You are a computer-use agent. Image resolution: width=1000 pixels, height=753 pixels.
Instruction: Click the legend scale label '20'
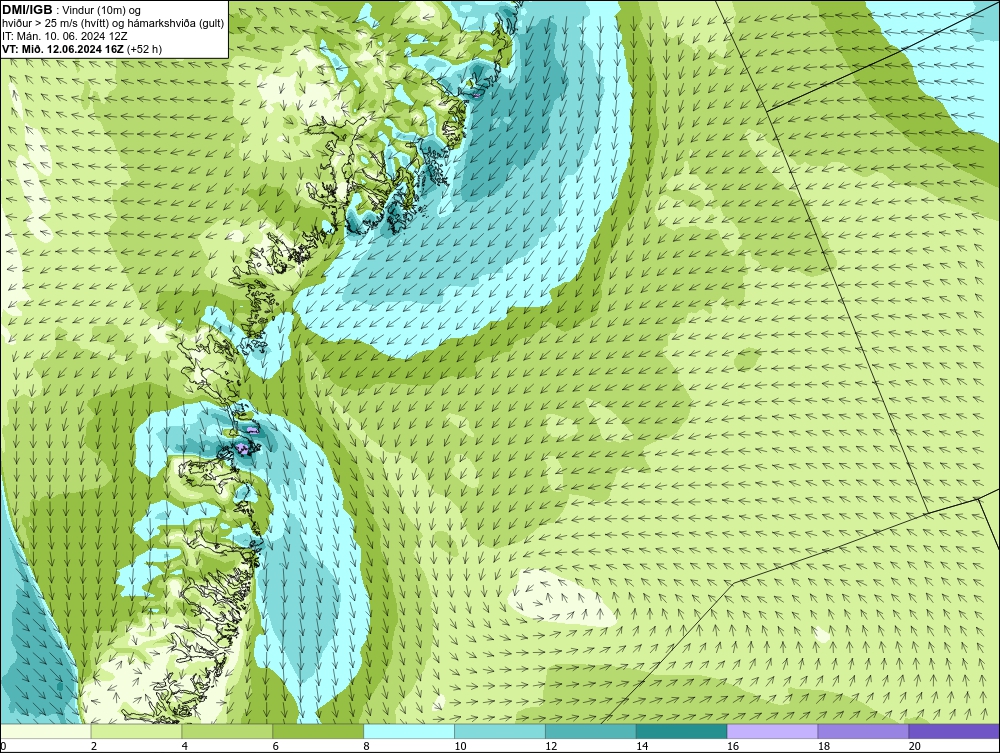pos(915,746)
